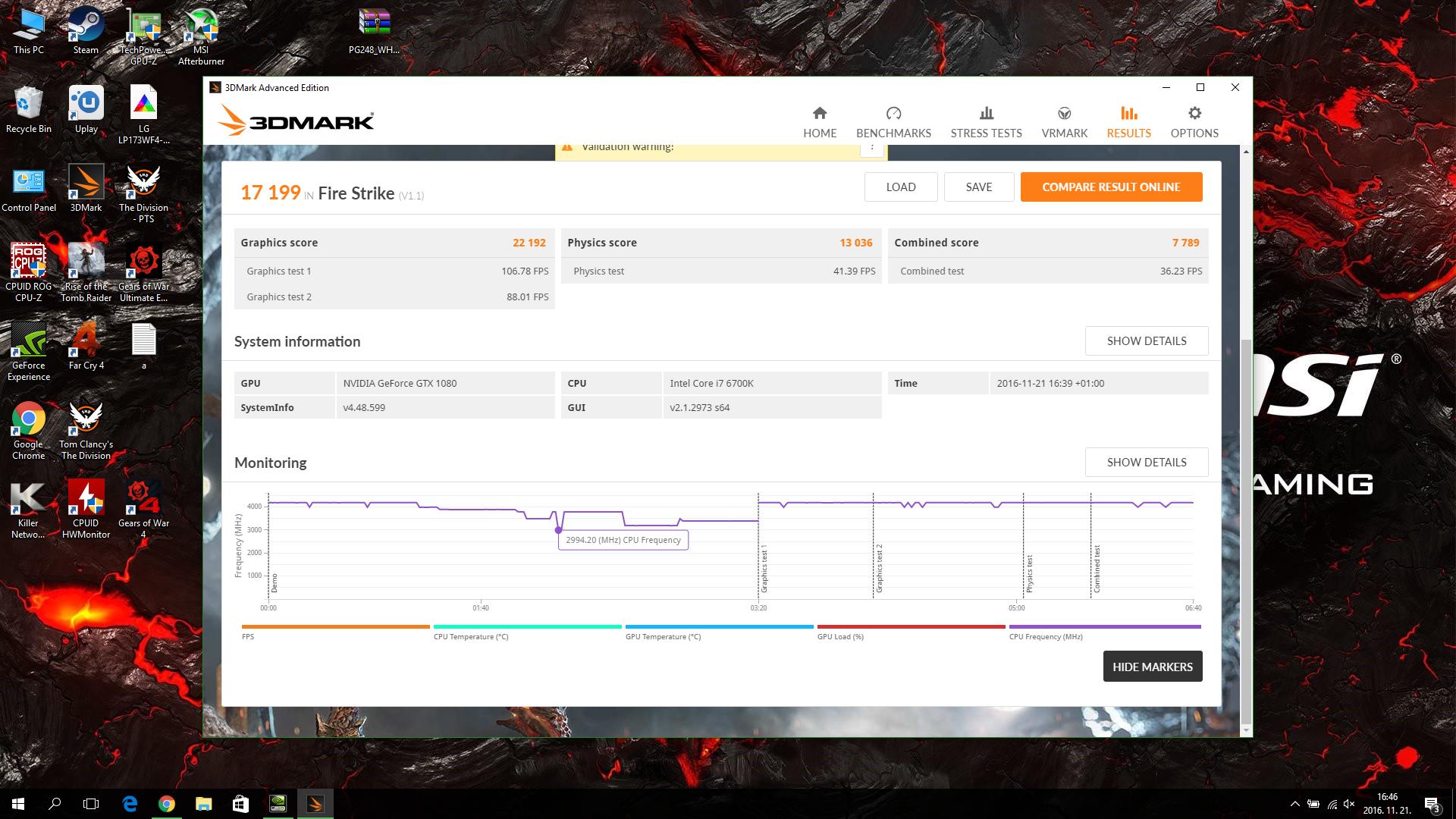Click the Combined score value 7 789
1456x819 pixels.
click(1186, 243)
